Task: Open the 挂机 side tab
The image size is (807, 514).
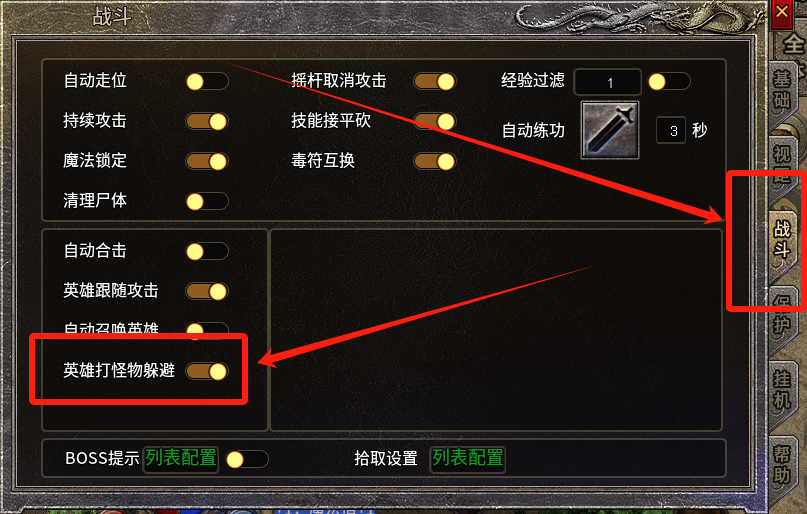Action: [x=782, y=389]
